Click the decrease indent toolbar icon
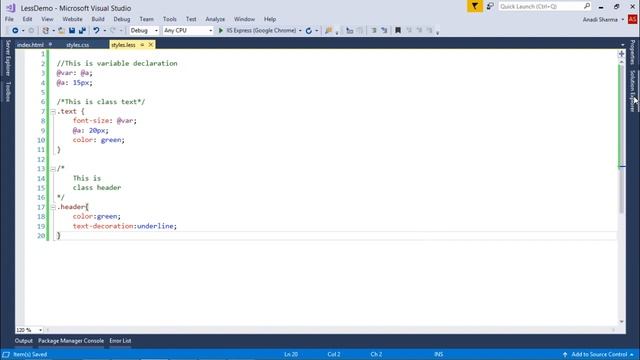 click(x=349, y=31)
